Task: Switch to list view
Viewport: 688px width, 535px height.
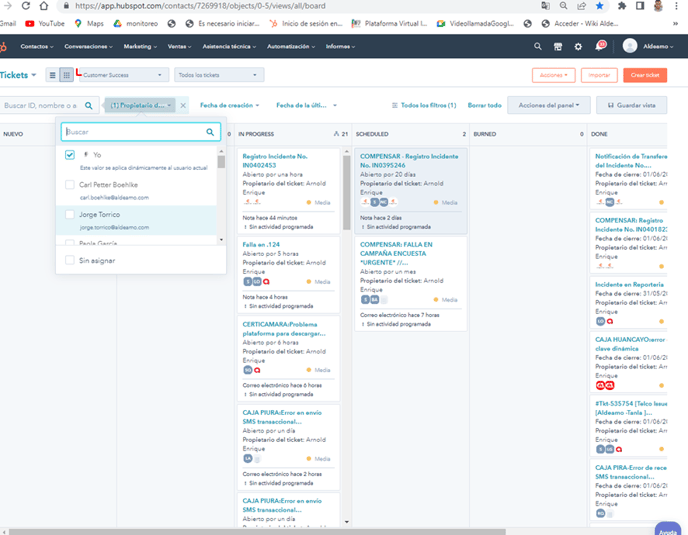Action: click(52, 75)
